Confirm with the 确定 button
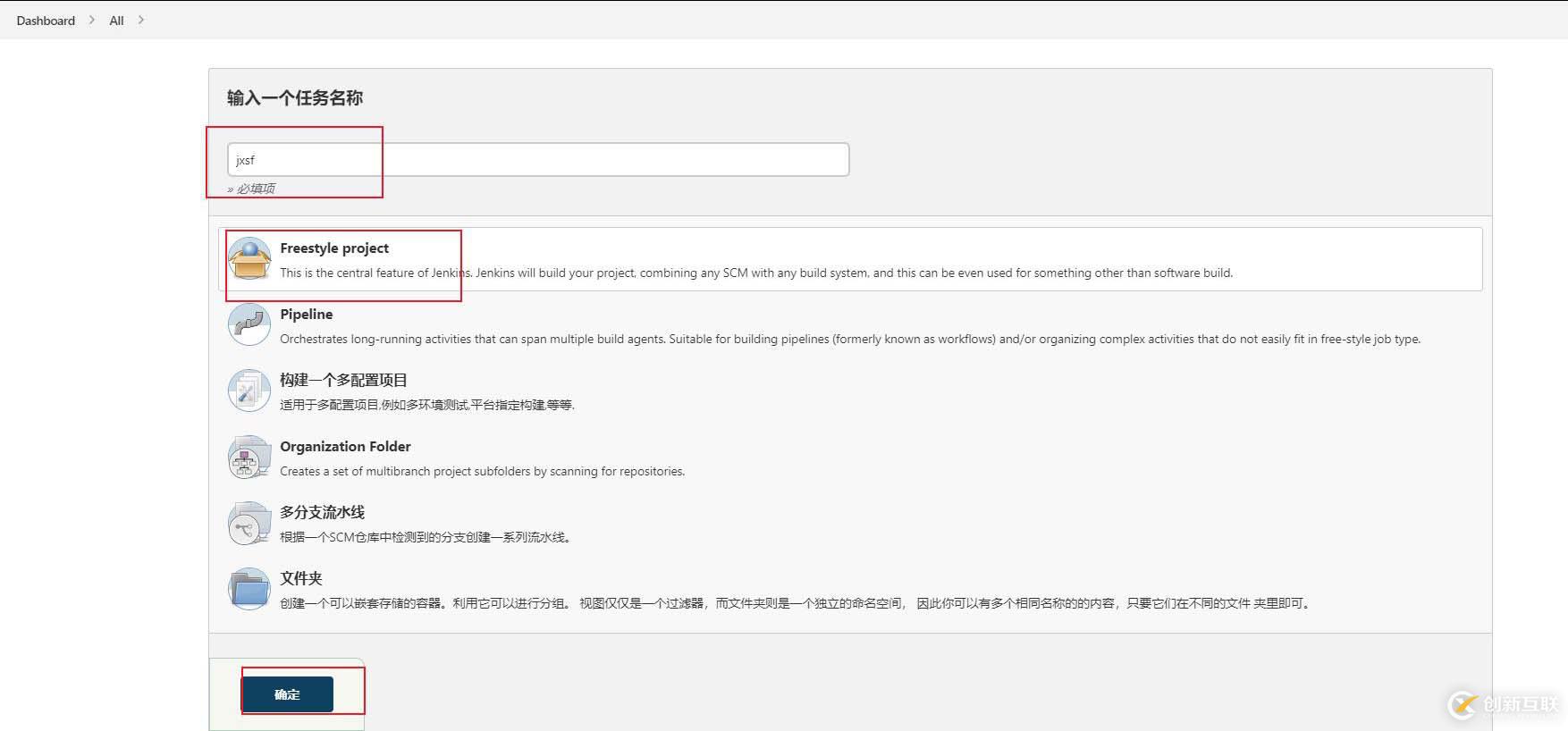1568x731 pixels. click(x=287, y=694)
